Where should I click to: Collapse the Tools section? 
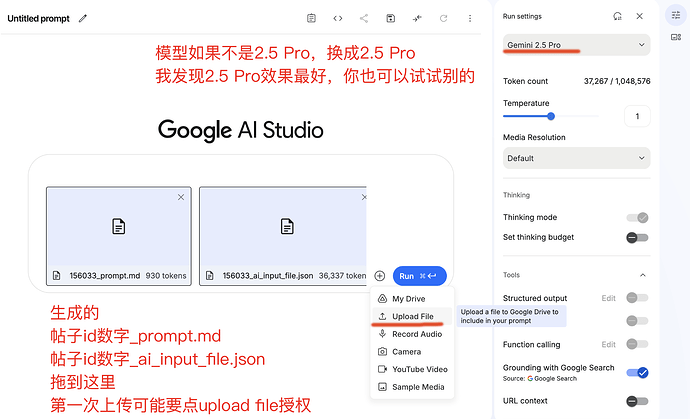point(641,275)
